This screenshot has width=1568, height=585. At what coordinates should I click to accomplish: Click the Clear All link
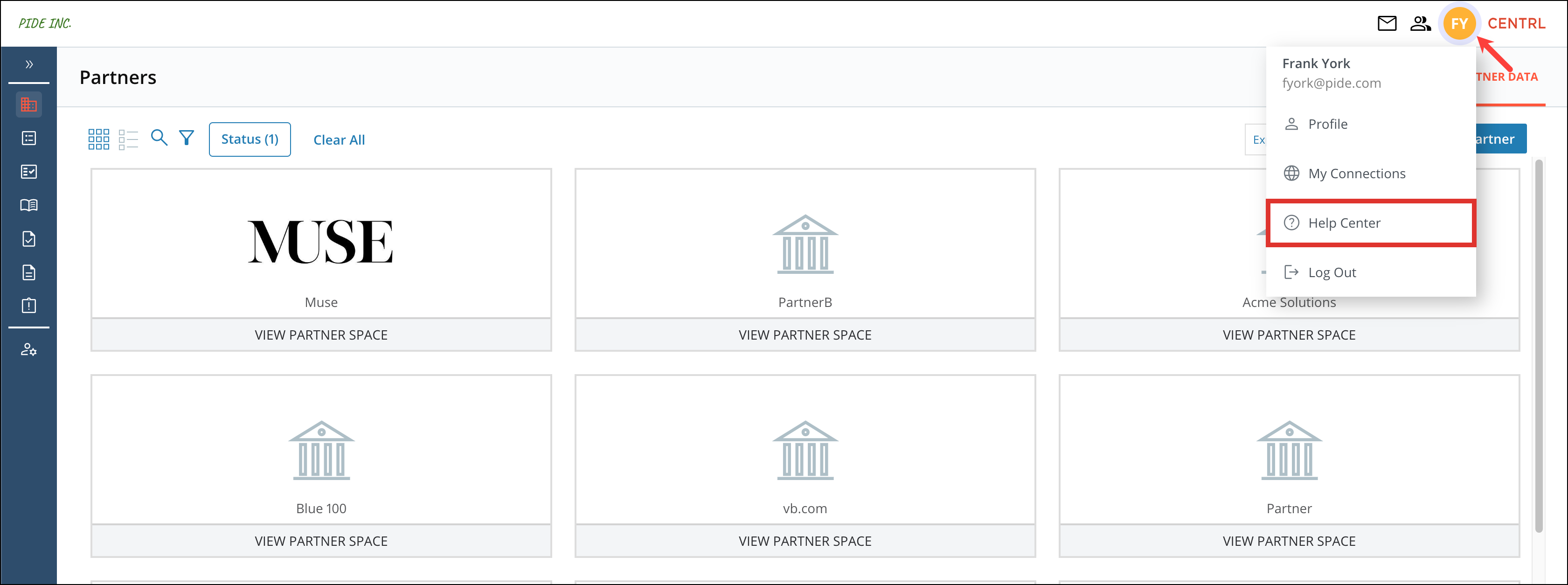pyautogui.click(x=339, y=140)
